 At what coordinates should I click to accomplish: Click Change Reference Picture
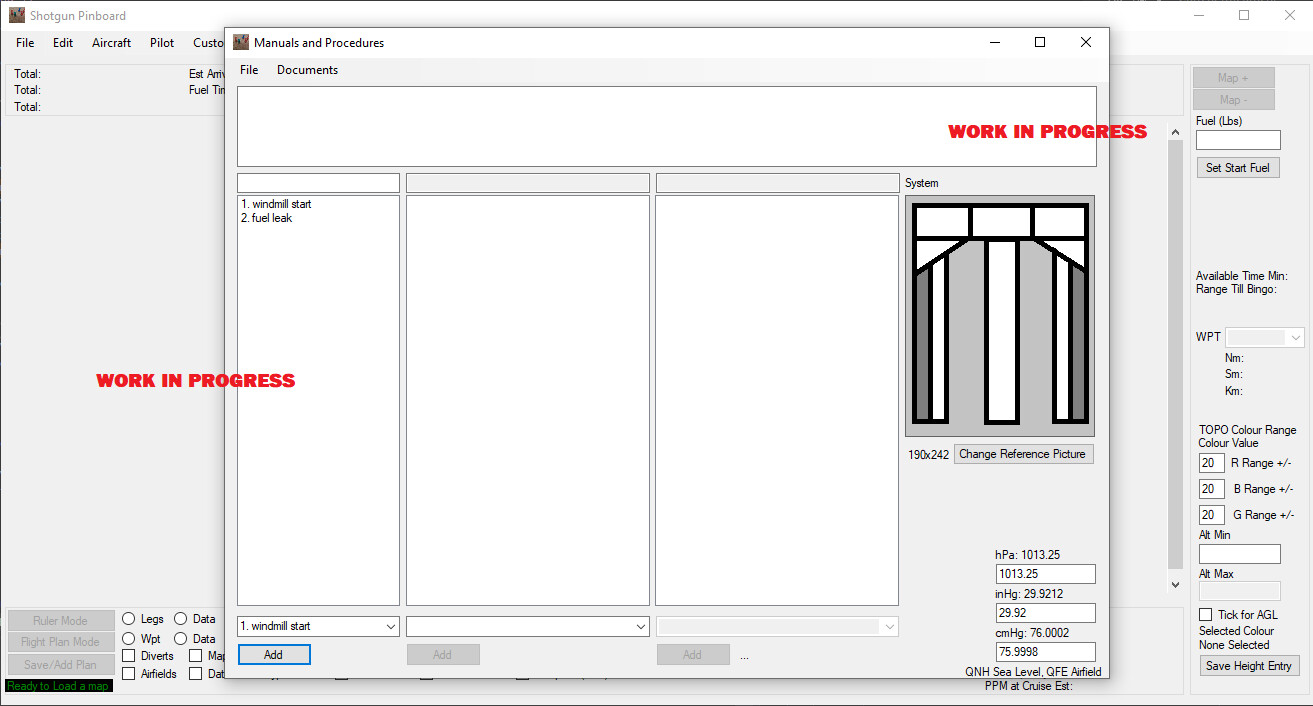[x=1023, y=453]
